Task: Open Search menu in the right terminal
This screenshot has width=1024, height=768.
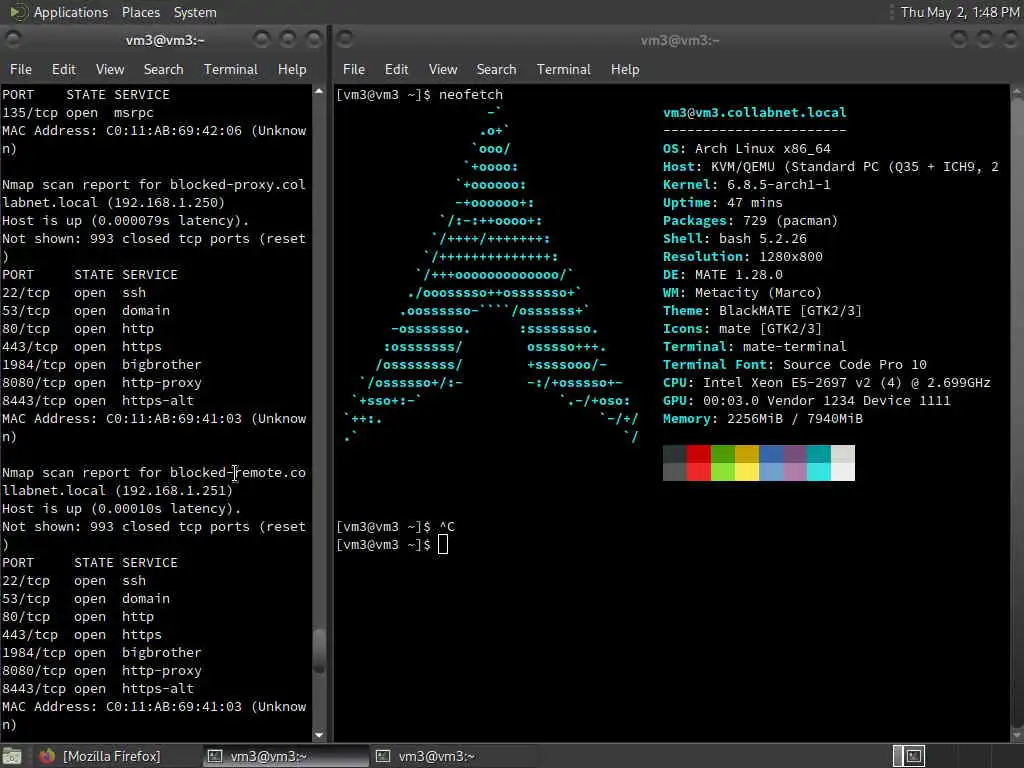Action: [496, 69]
